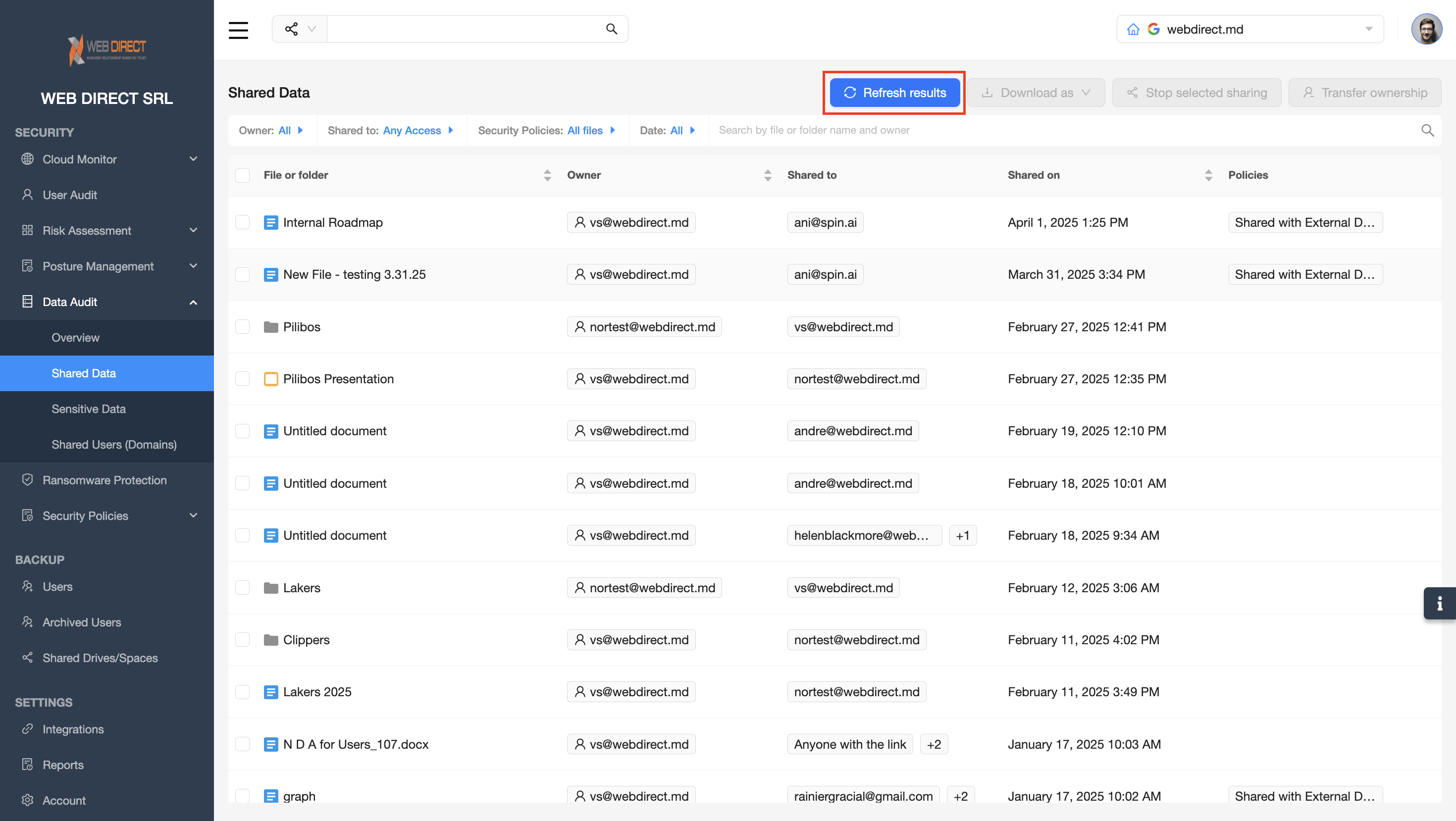Image resolution: width=1456 pixels, height=821 pixels.
Task: Open the Owner: All filter
Action: pos(271,131)
